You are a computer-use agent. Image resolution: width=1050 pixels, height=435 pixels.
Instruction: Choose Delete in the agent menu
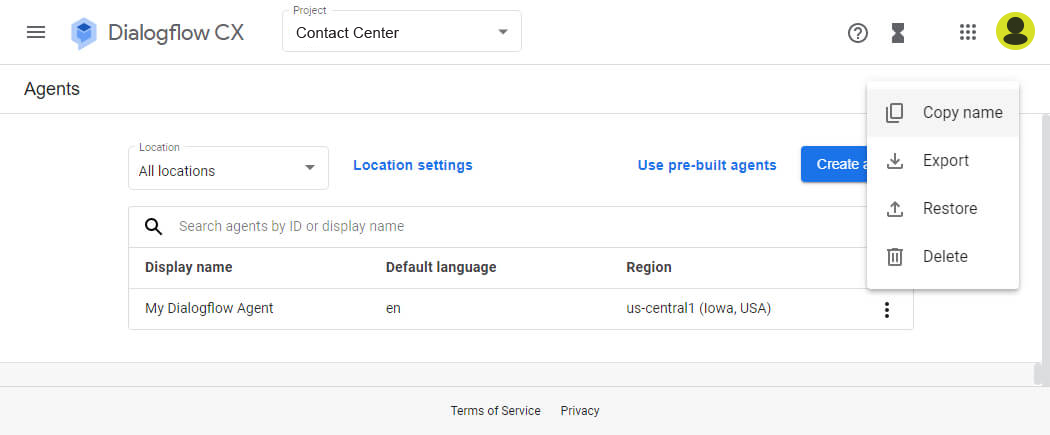[943, 256]
